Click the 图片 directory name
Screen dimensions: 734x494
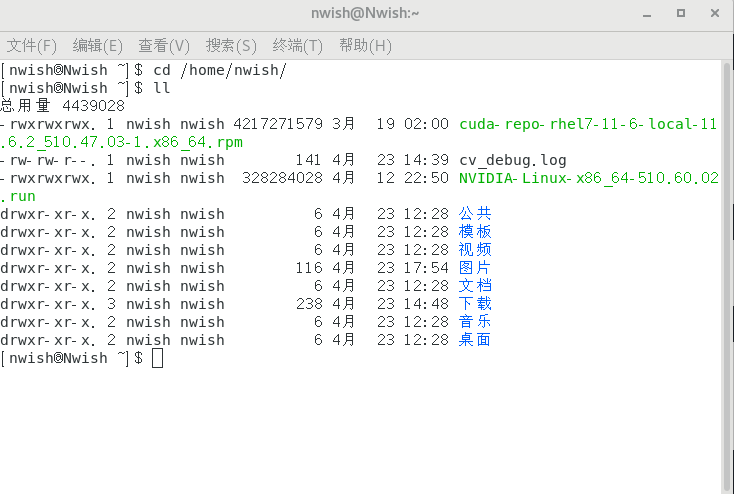click(x=475, y=268)
